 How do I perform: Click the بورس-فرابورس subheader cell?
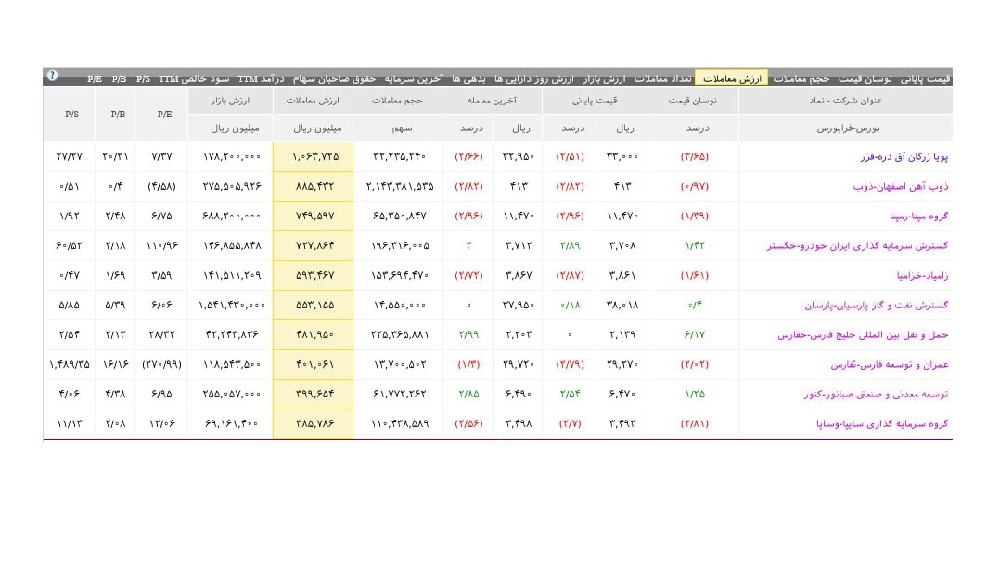tap(847, 128)
